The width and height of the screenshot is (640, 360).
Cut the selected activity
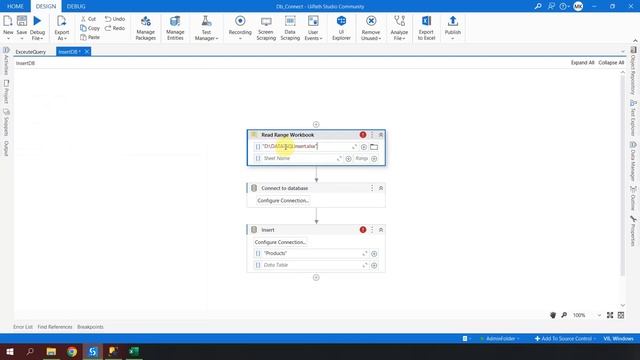[88, 19]
